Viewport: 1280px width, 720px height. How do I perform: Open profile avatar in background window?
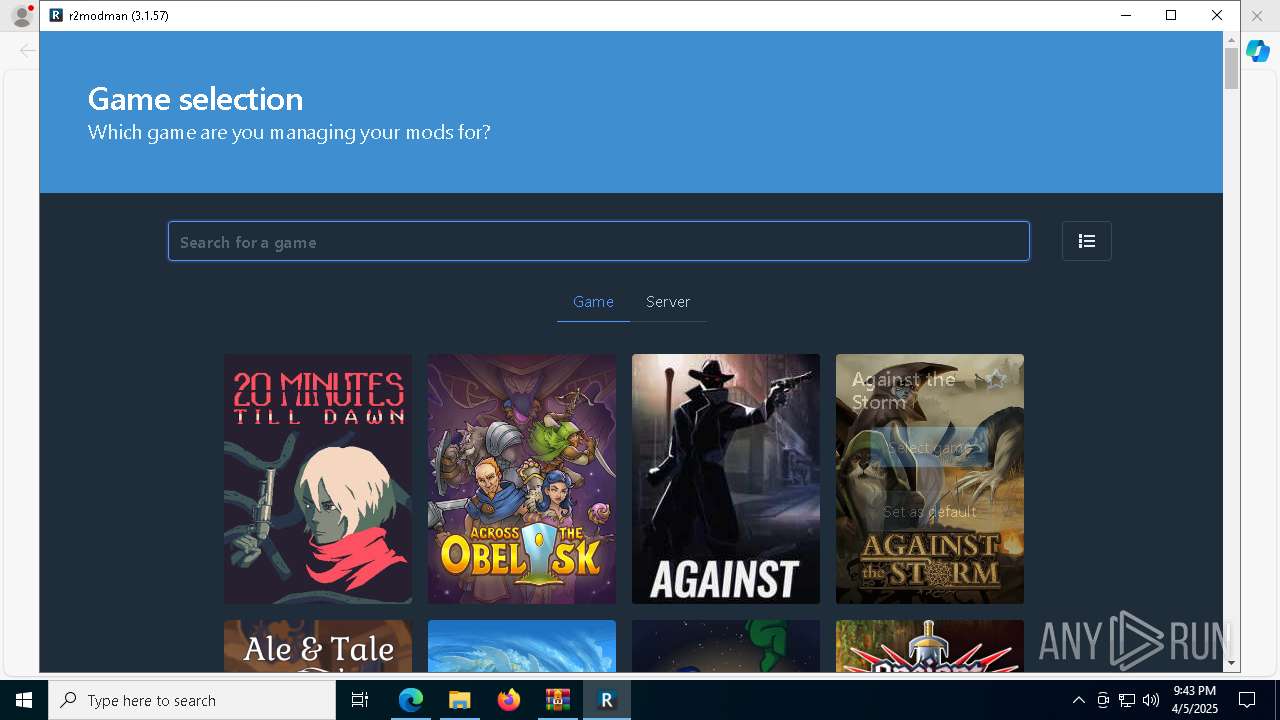(20, 15)
